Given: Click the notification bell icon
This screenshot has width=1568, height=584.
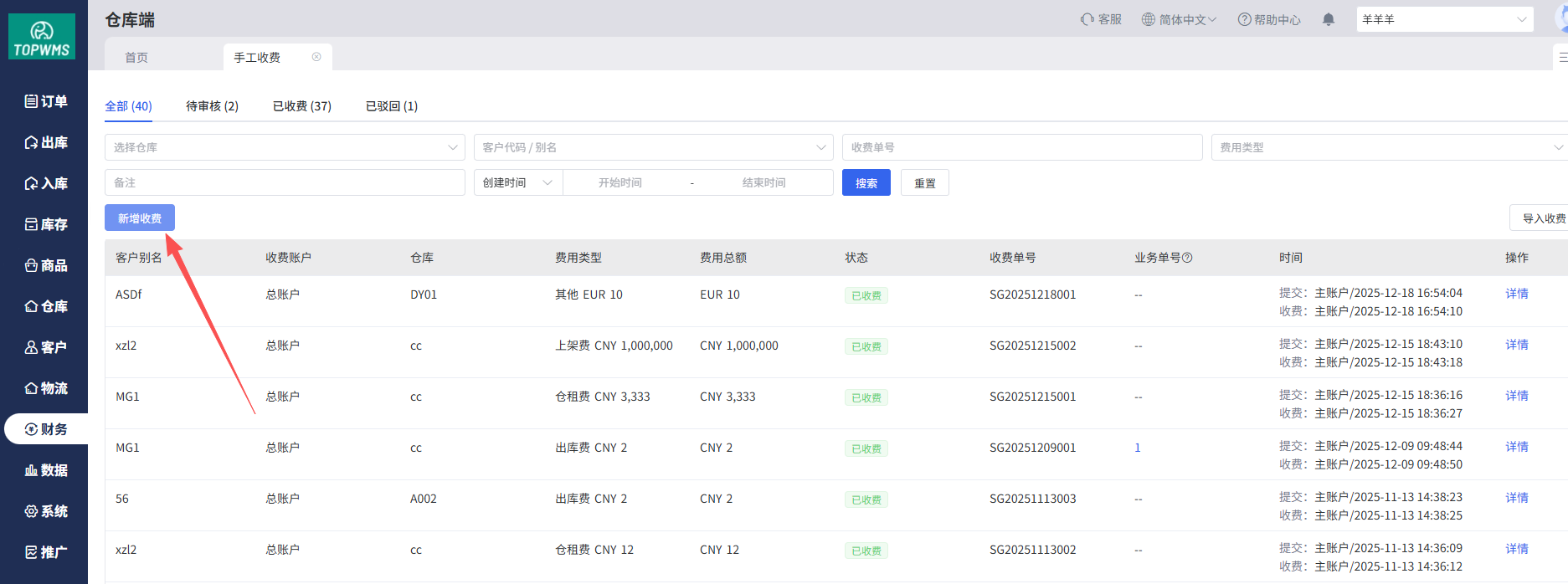Looking at the screenshot, I should tap(1328, 19).
